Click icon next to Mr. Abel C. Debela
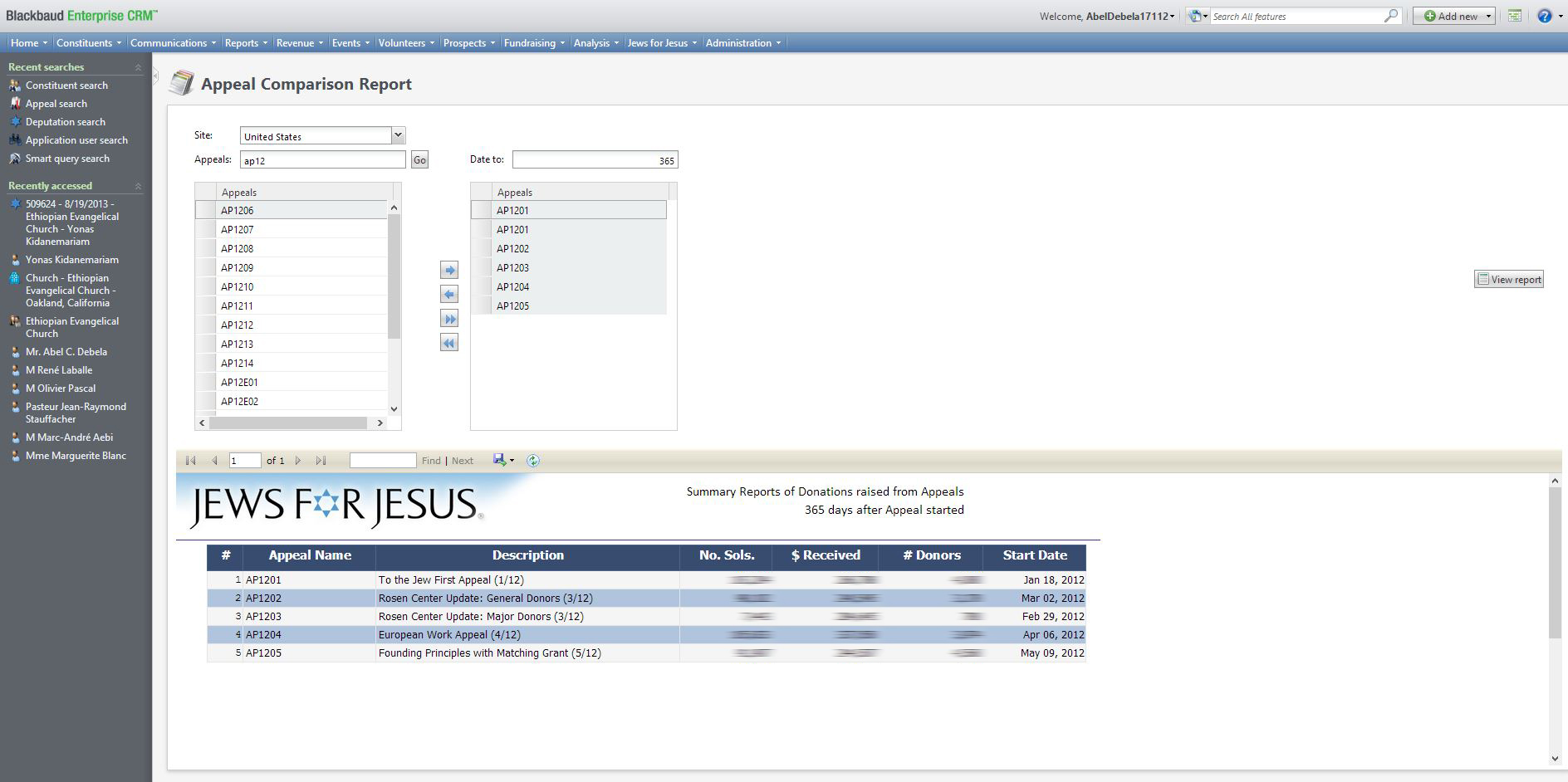This screenshot has height=782, width=1568. [x=15, y=352]
